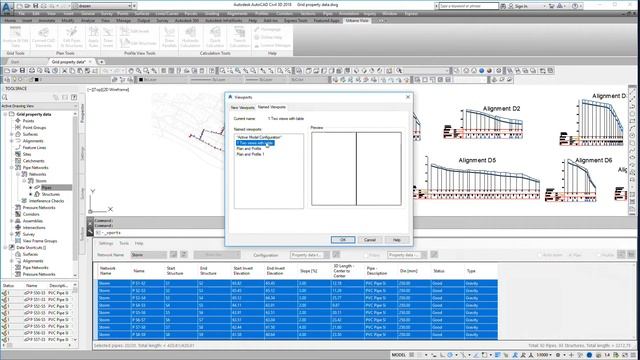Open the Urbano View ribbon tab
This screenshot has height=360, width=640.
(x=357, y=20)
